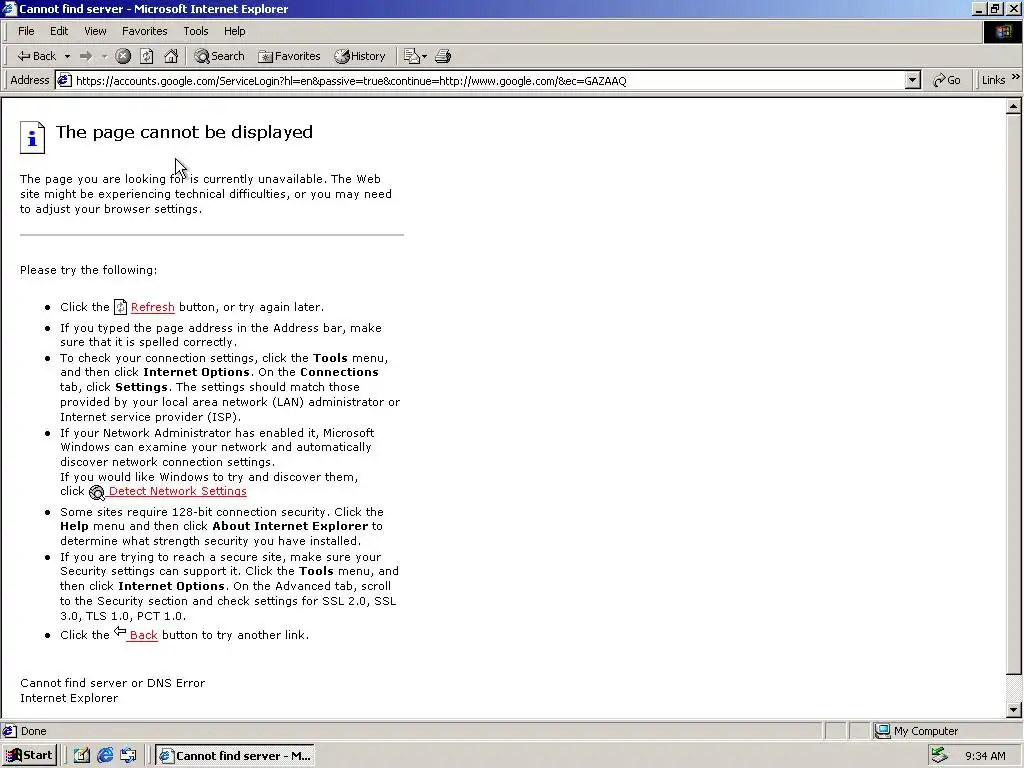Click the Back arrow toolbar button
The height and width of the screenshot is (768, 1024).
[x=37, y=56]
